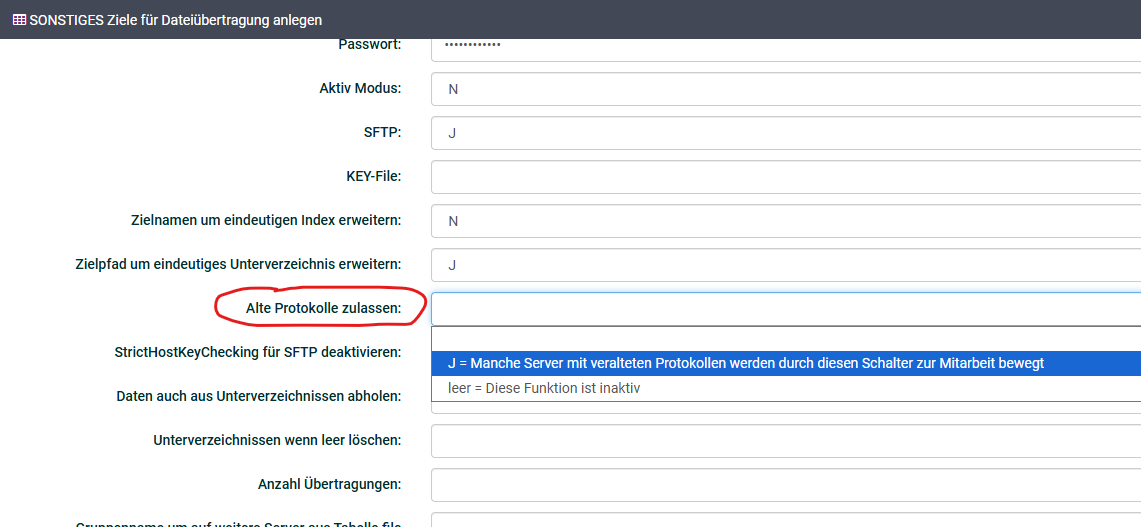Click the 'SONSTIGES Ziele für Dateiübertragung anlegen' title
This screenshot has height=527, width=1141.
[175, 20]
